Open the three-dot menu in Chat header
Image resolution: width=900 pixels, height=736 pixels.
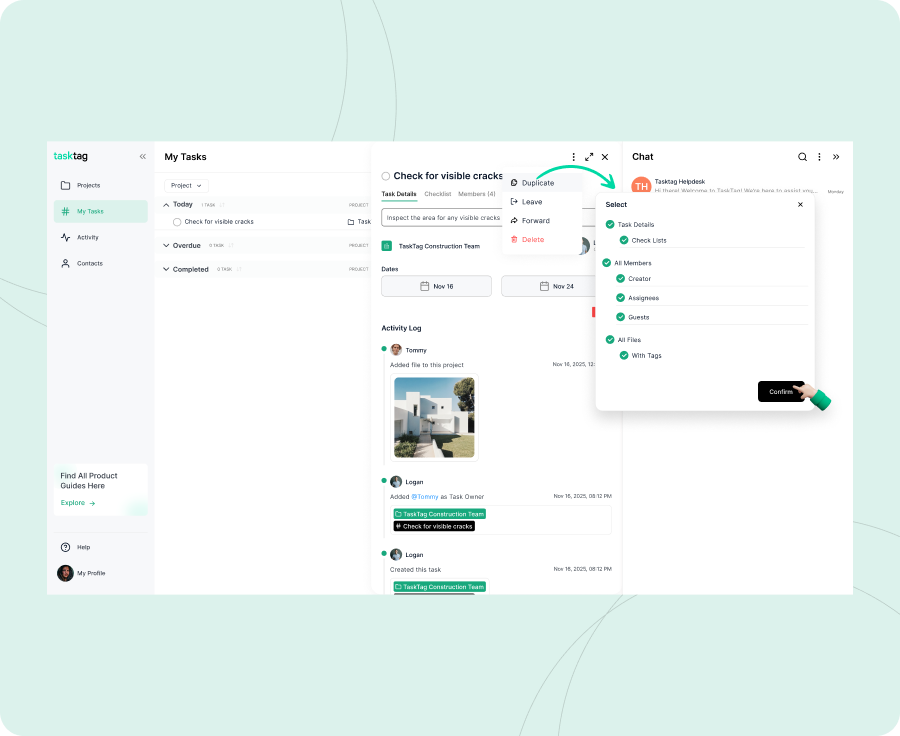819,157
